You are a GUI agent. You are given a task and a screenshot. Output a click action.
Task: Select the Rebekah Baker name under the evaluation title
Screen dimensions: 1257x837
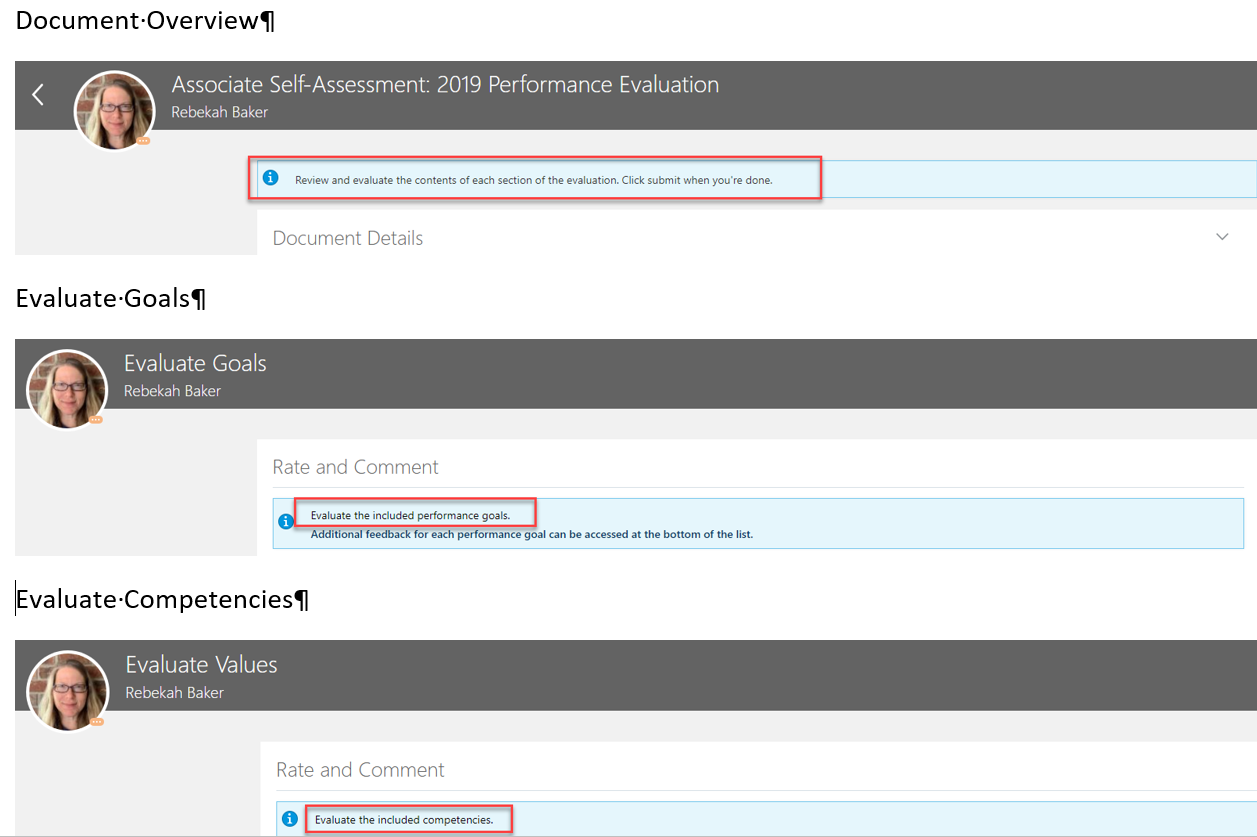[219, 111]
